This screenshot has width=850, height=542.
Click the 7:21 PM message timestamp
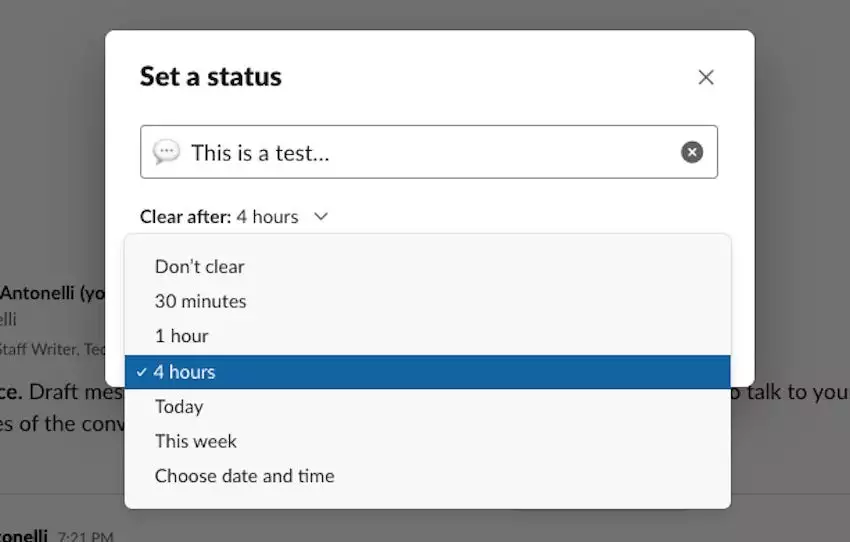point(85,536)
